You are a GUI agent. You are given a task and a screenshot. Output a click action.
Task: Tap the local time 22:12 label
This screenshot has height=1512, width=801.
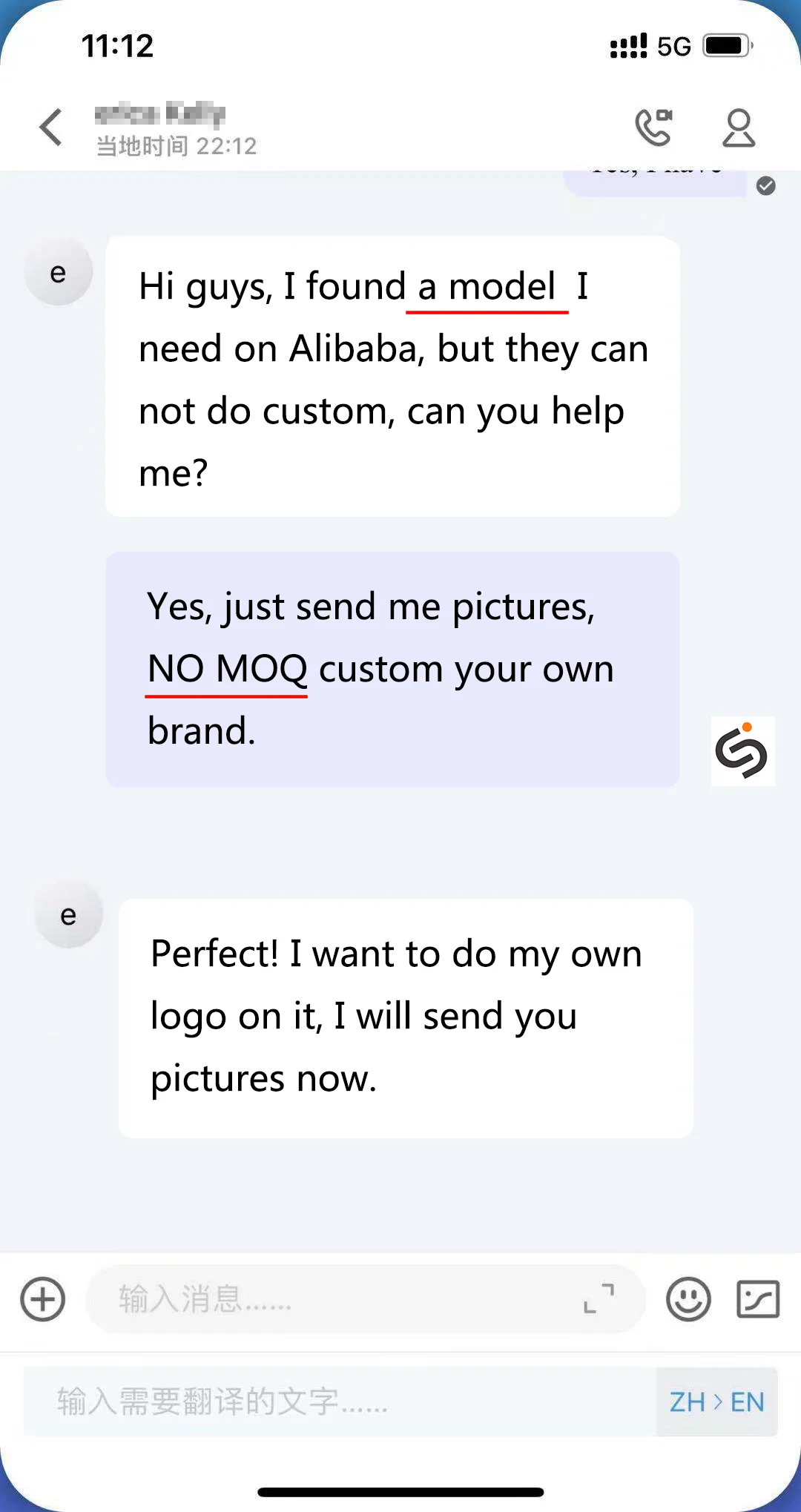pos(177,146)
